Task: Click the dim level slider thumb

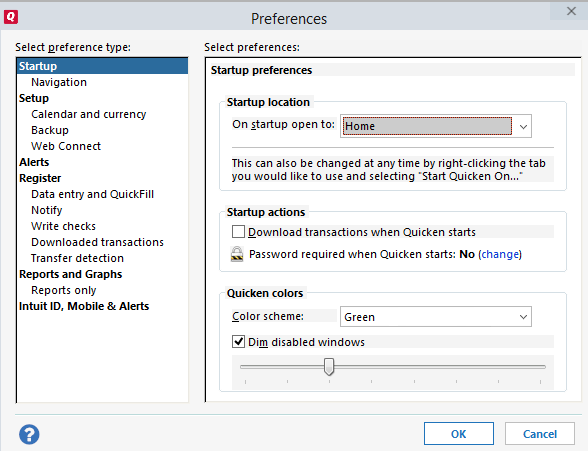Action: click(x=329, y=366)
